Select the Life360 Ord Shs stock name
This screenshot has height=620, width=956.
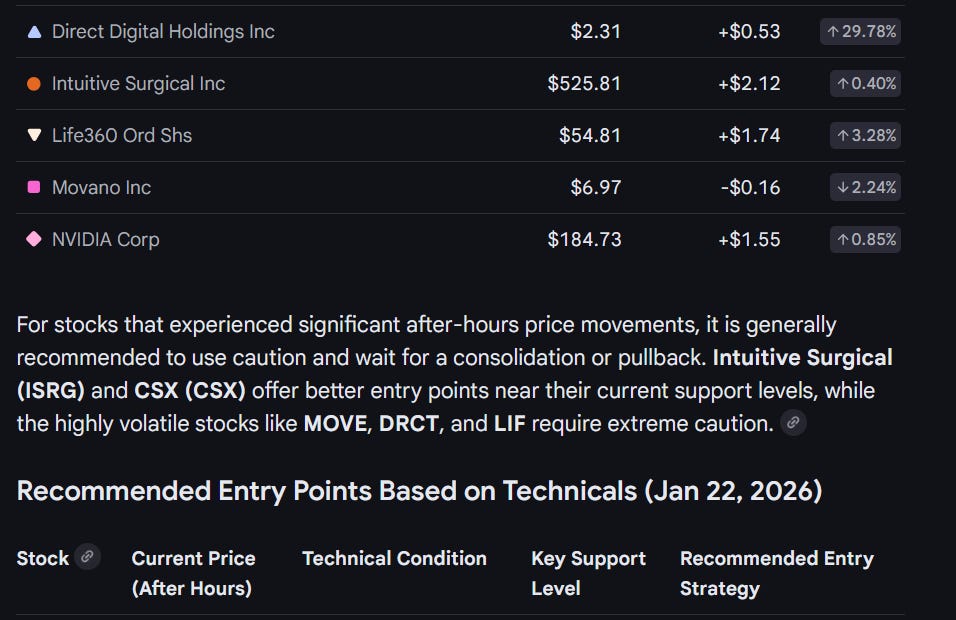click(x=121, y=135)
